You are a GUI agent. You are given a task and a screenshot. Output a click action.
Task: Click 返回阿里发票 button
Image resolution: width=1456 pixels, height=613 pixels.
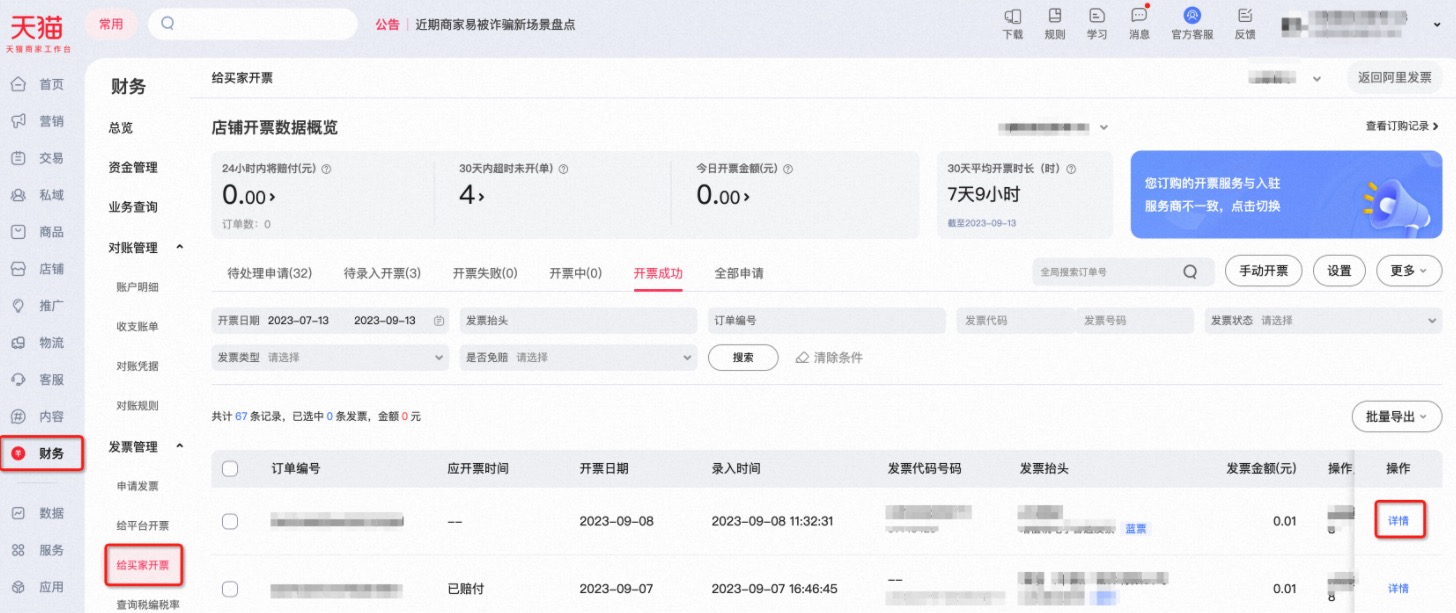[x=1395, y=78]
